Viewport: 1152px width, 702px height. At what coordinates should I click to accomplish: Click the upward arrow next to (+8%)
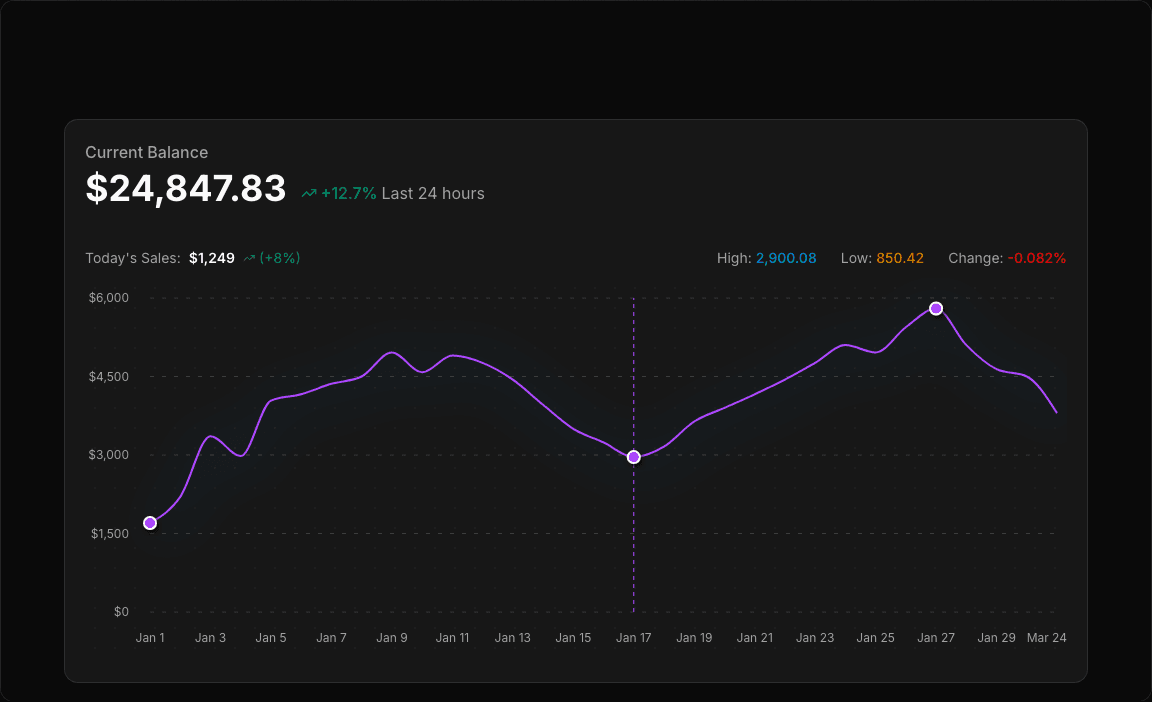coord(250,257)
